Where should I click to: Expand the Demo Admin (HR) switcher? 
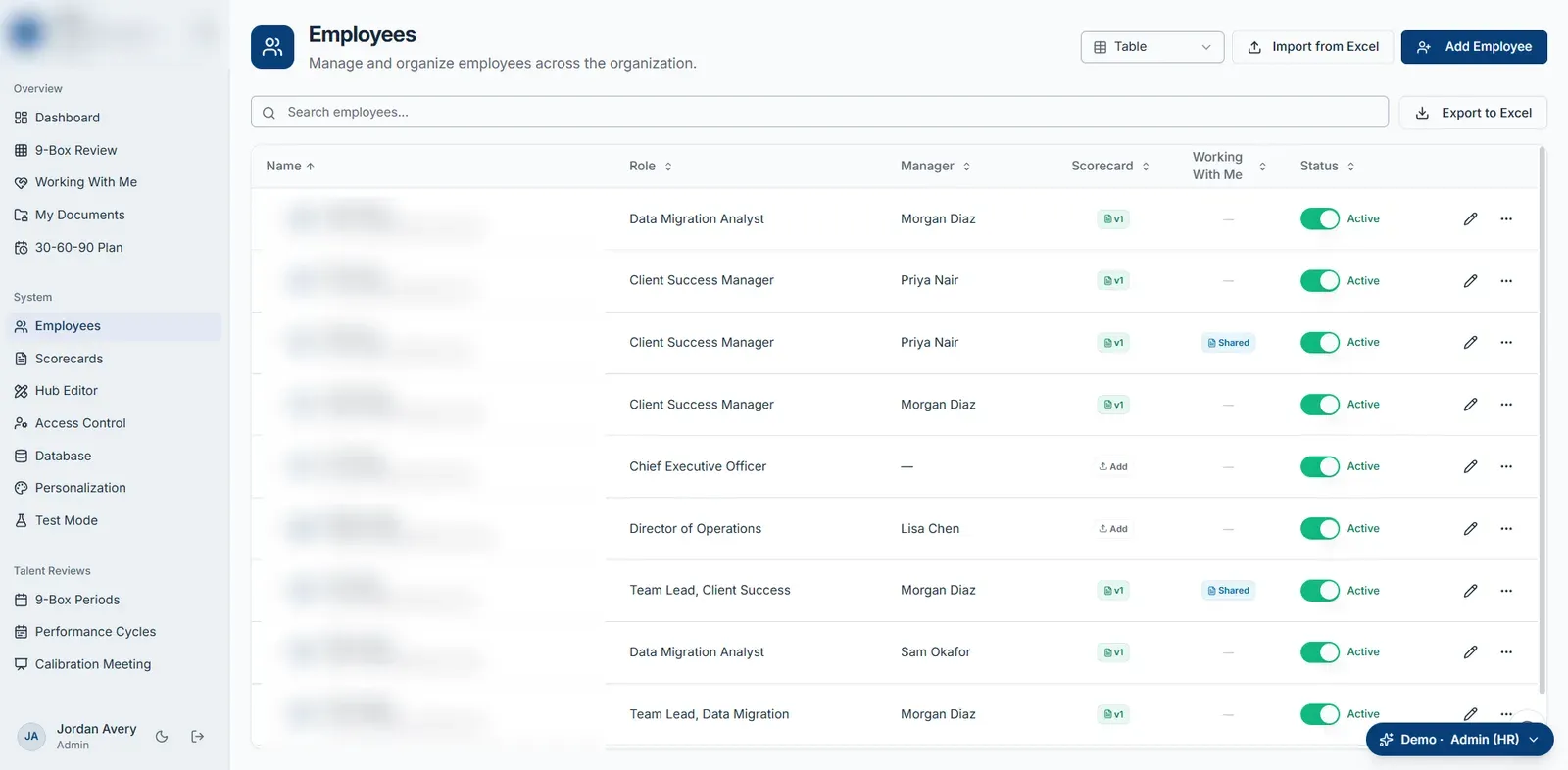tap(1460, 740)
